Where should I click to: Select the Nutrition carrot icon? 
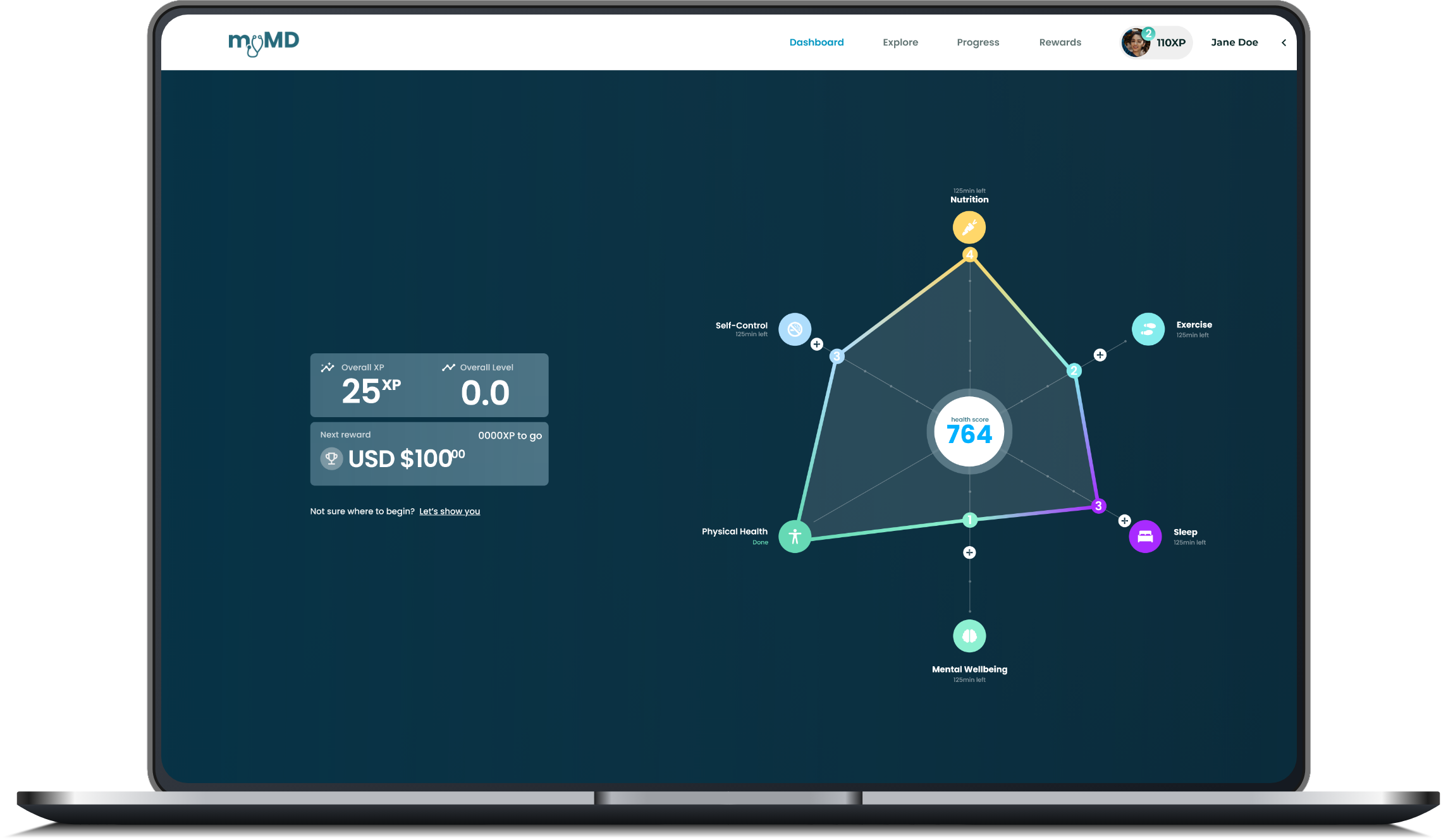pos(969,228)
